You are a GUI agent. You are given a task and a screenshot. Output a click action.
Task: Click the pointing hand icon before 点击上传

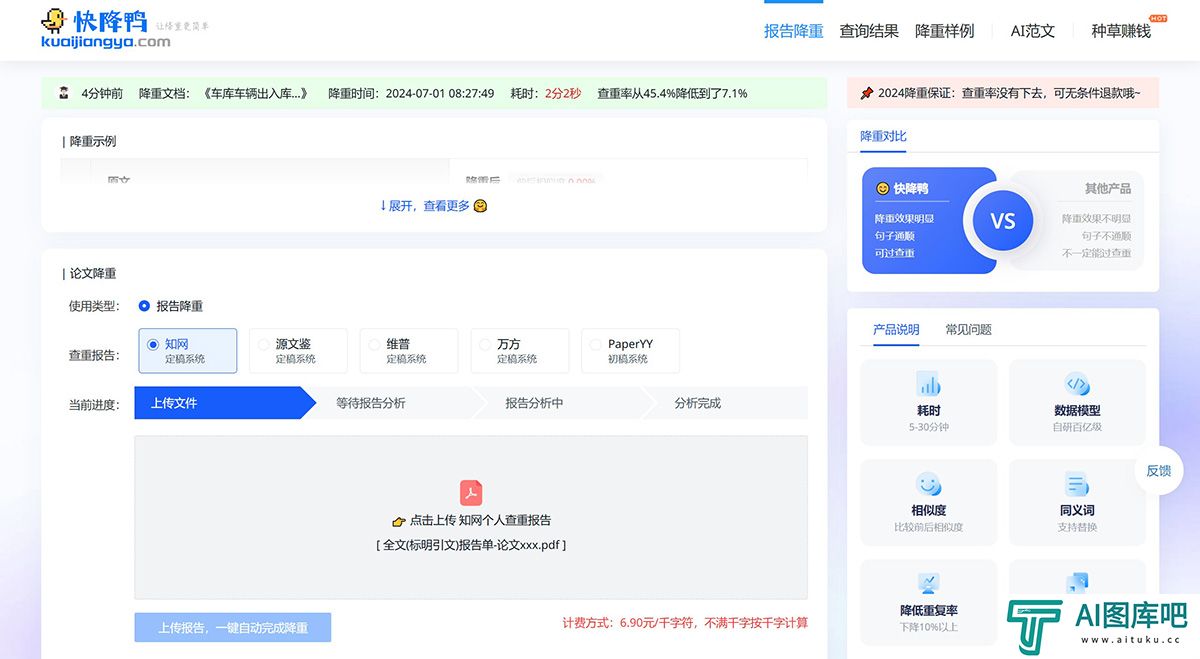coord(398,521)
